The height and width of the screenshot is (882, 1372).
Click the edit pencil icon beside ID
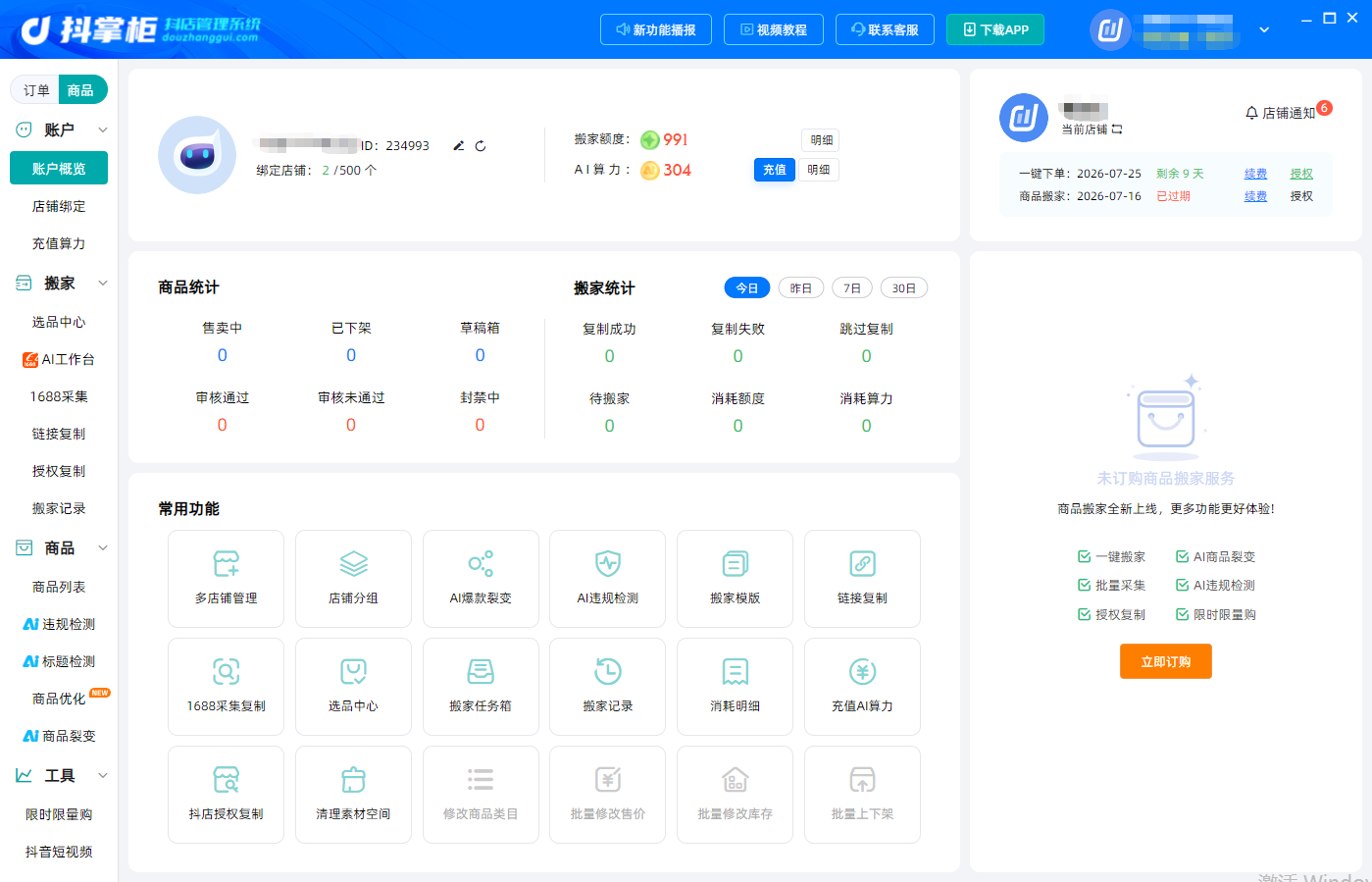[x=458, y=146]
